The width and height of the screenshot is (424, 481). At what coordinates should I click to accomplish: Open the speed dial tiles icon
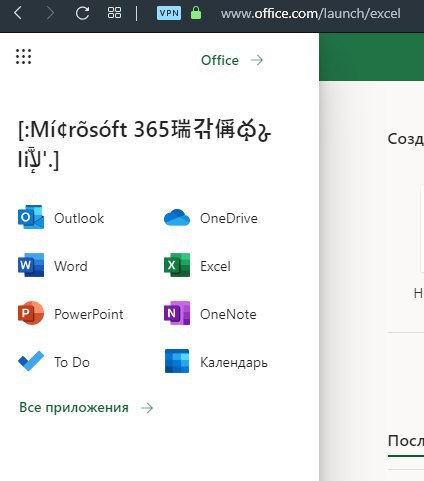point(114,13)
